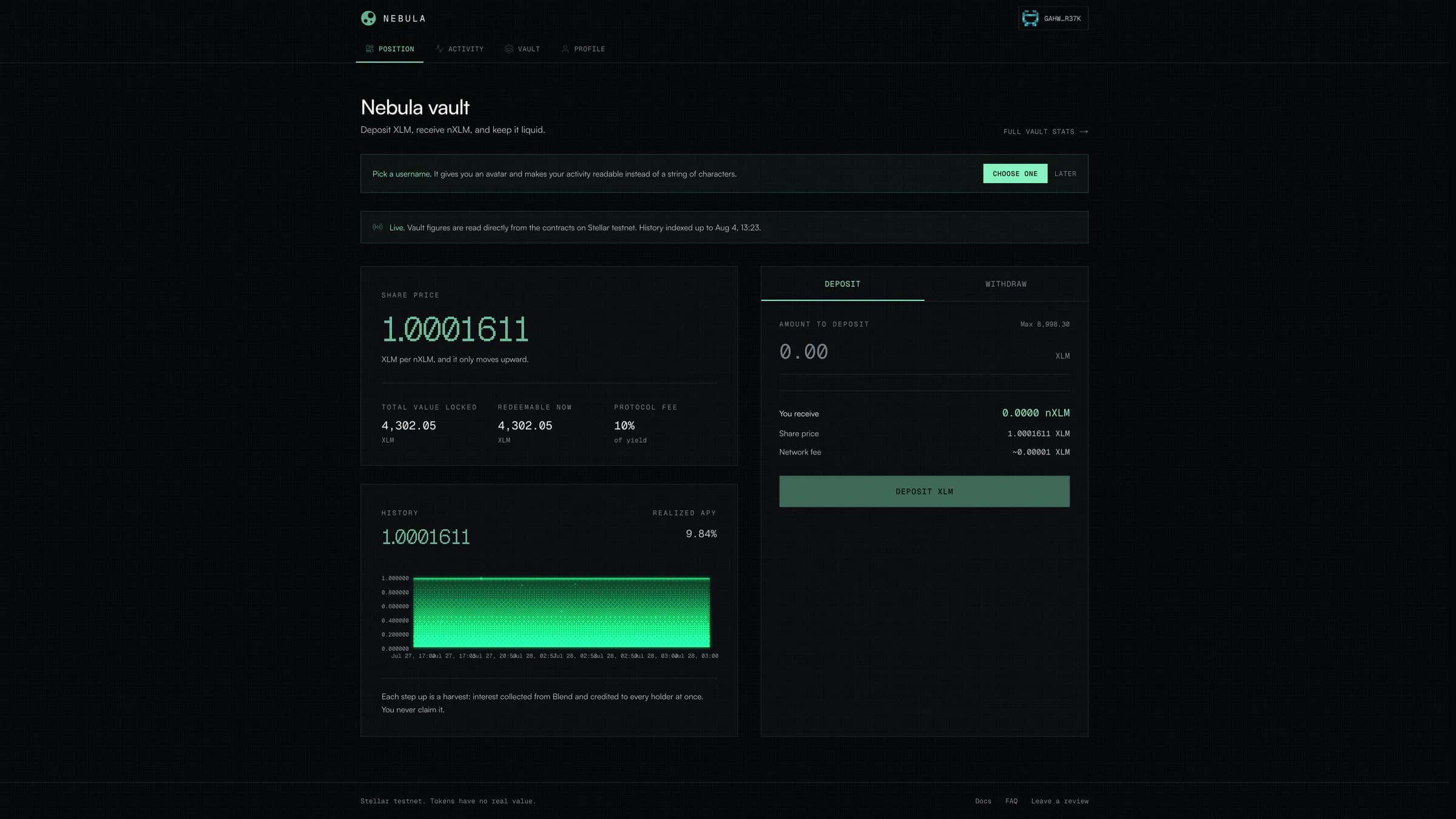This screenshot has height=819, width=1456.
Task: Click the amount to deposit input field
Action: pos(913,352)
